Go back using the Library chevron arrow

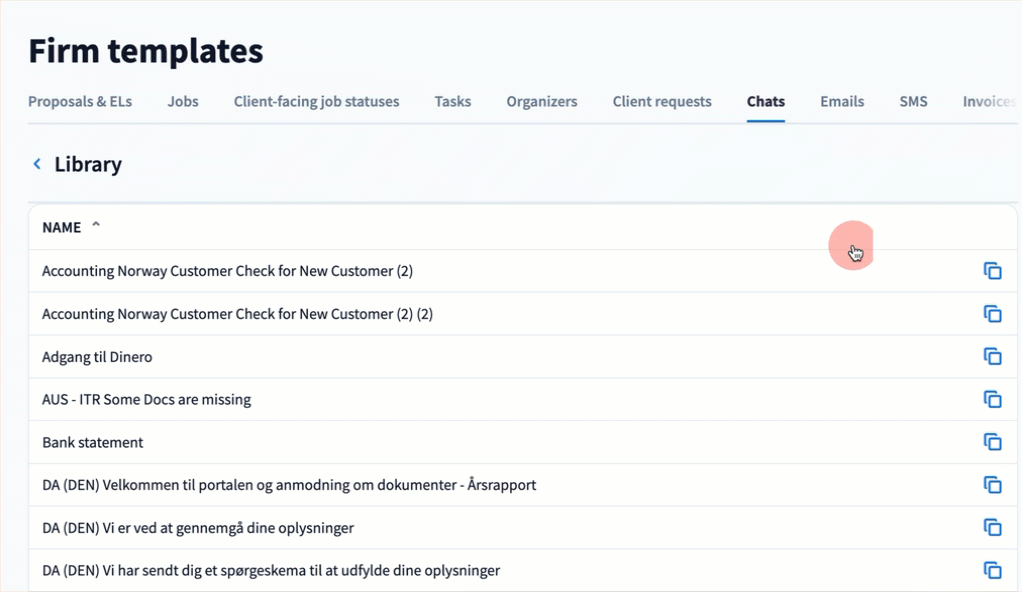(x=37, y=164)
